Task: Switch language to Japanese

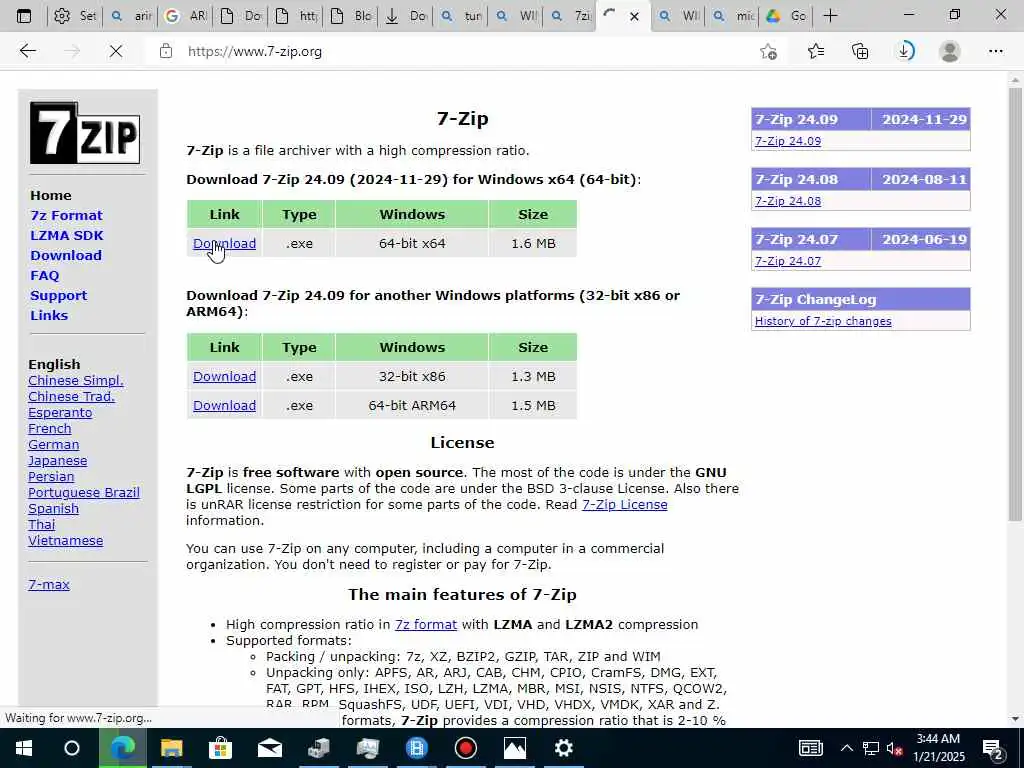Action: pos(57,460)
